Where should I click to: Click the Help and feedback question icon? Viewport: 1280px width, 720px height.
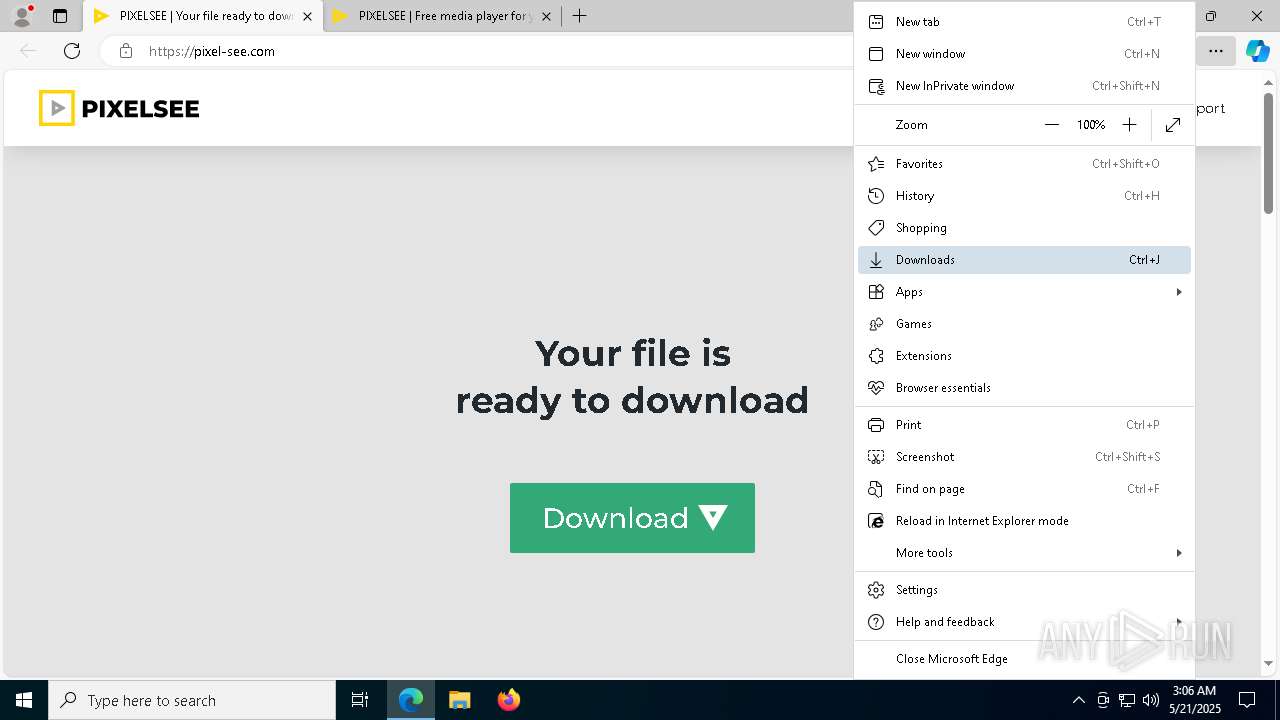(x=876, y=622)
